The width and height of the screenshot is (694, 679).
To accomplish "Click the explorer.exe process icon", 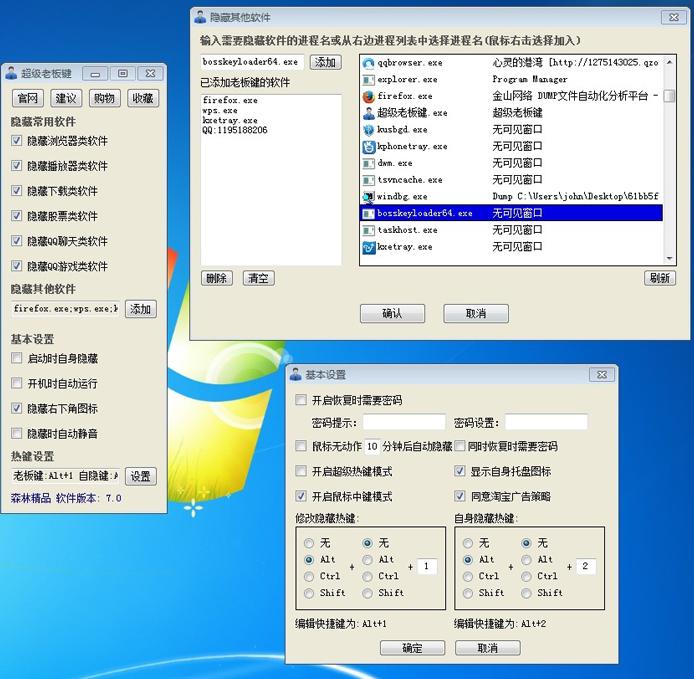I will click(x=368, y=80).
